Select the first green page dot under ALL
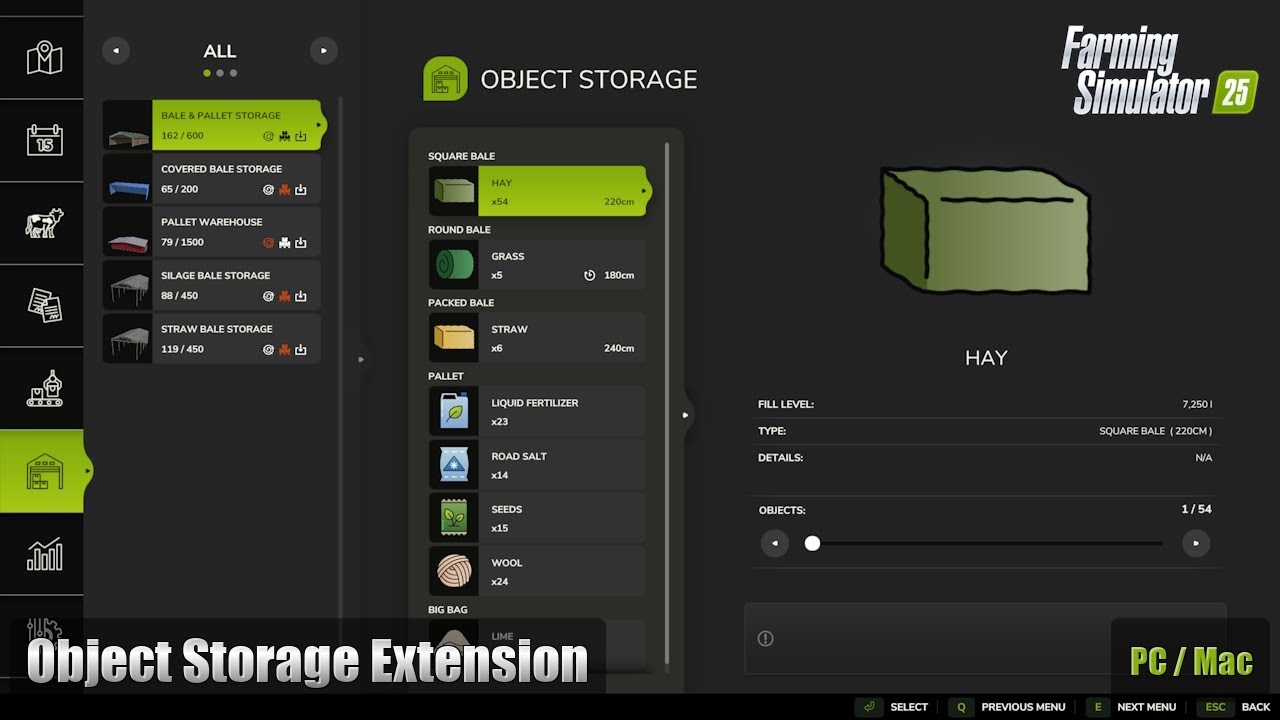This screenshot has width=1280, height=720. [x=207, y=73]
